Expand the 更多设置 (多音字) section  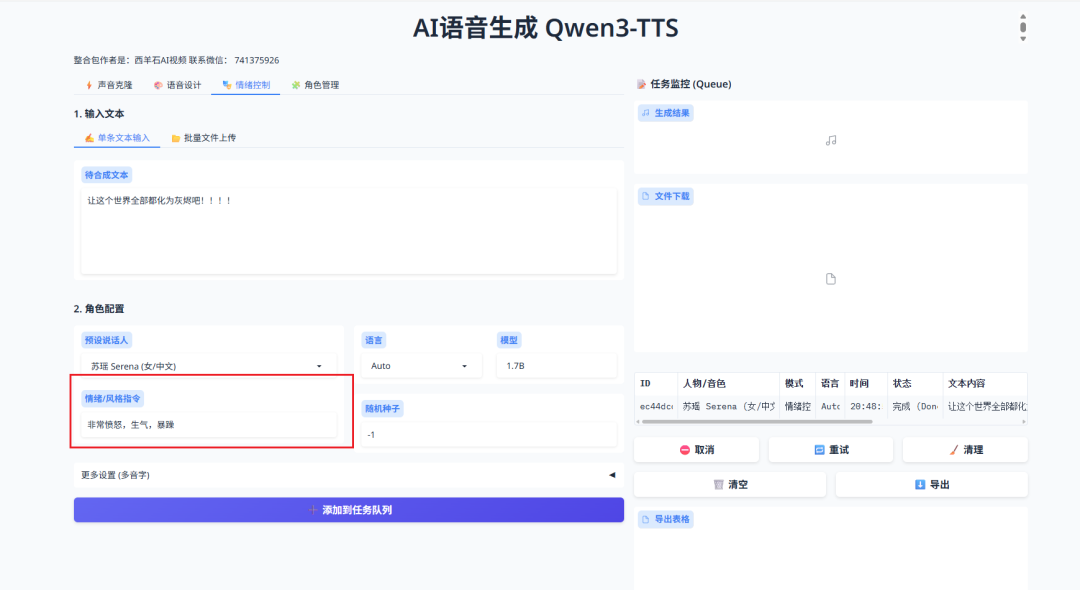(348, 474)
